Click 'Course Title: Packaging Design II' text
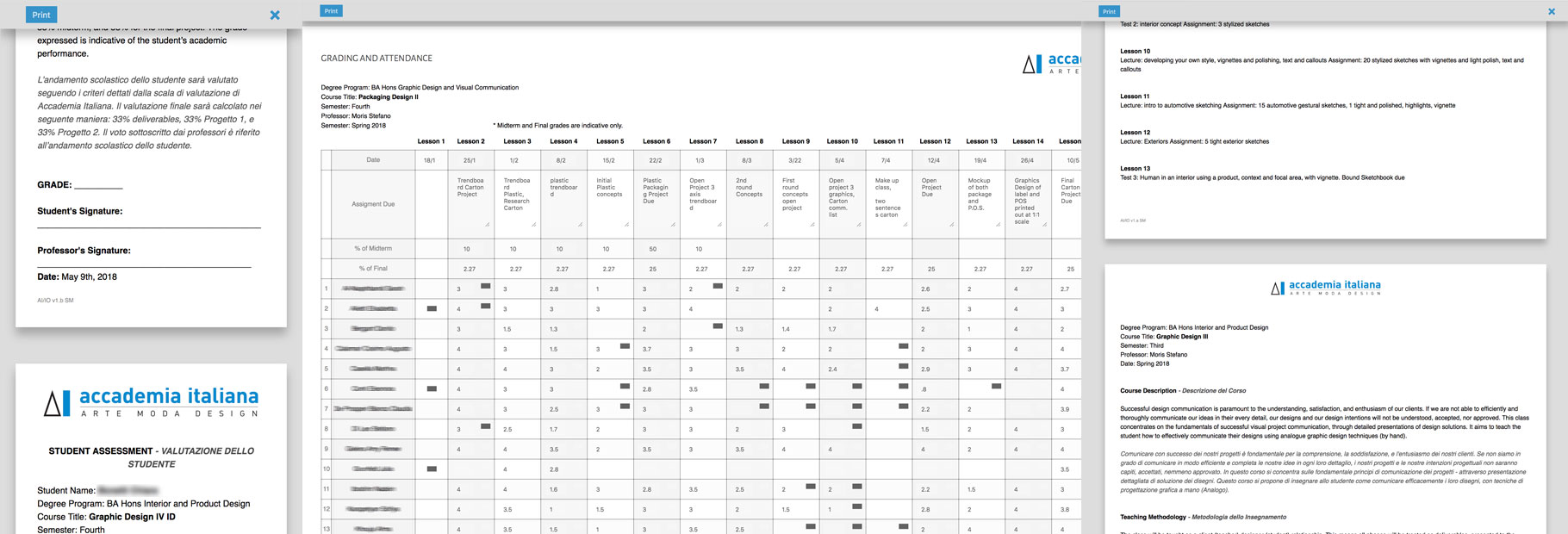1568x534 pixels. [370, 97]
